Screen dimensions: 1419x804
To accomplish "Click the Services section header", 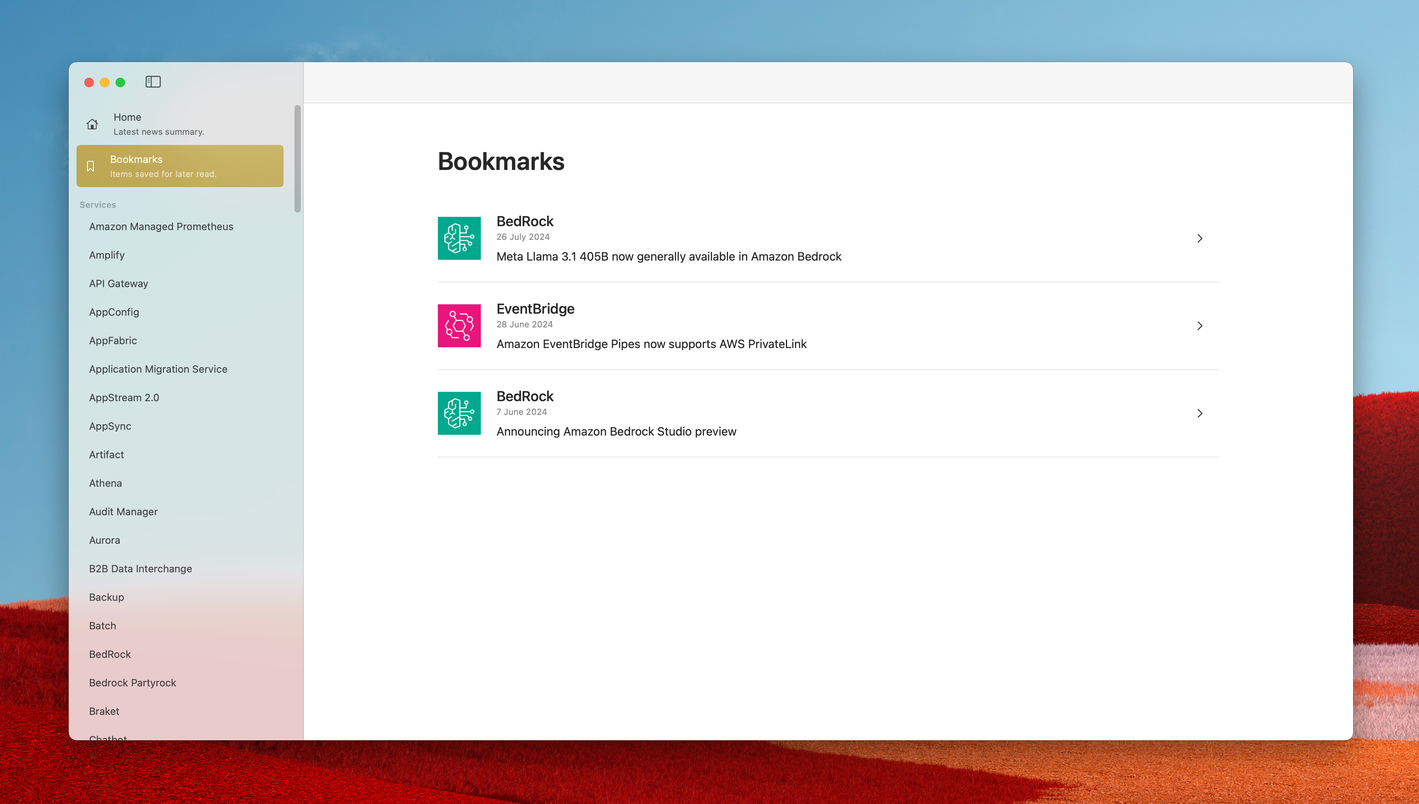I will point(98,205).
